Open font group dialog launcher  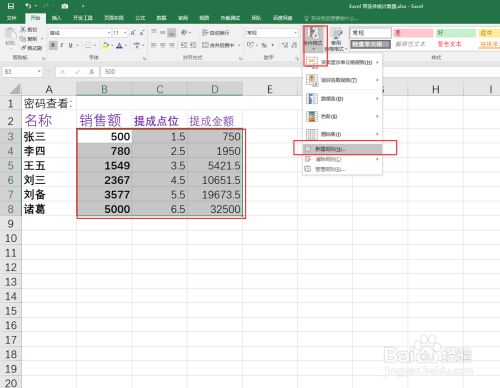(145, 58)
